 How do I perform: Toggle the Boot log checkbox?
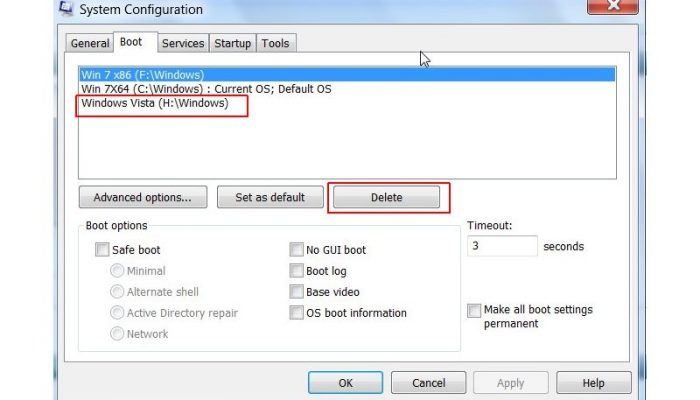[x=296, y=271]
